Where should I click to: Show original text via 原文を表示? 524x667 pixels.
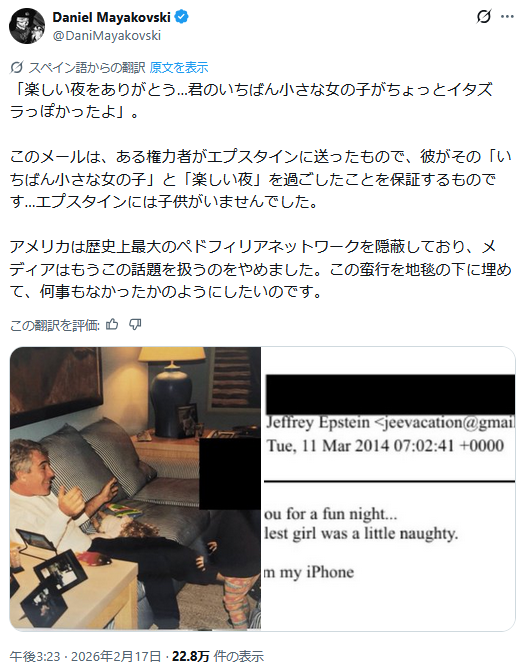pyautogui.click(x=179, y=67)
